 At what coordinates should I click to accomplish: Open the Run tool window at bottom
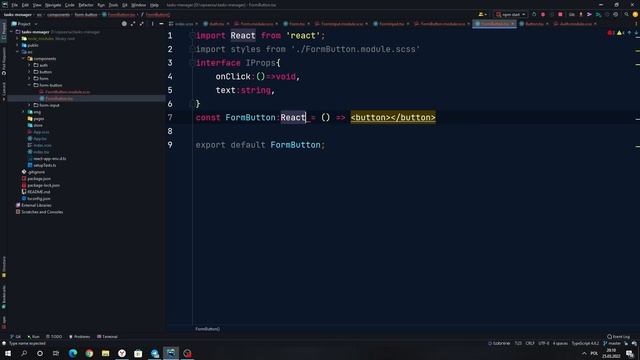tap(33, 337)
